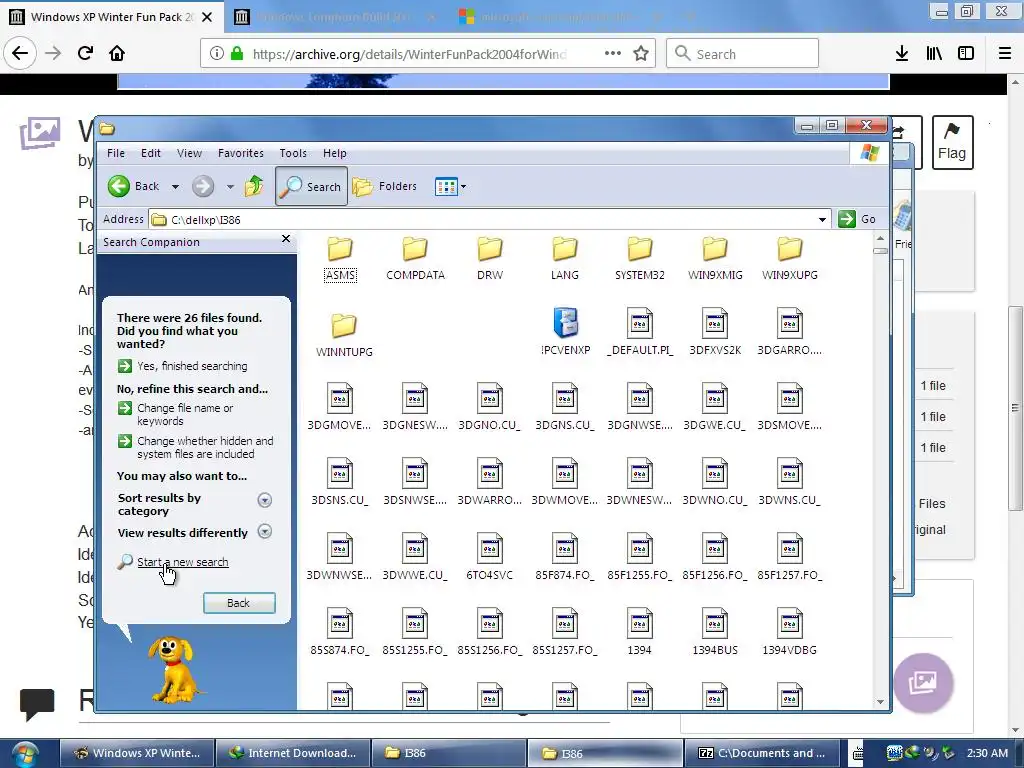1024x768 pixels.
Task: Open the Edit menu in Explorer
Action: pos(150,153)
